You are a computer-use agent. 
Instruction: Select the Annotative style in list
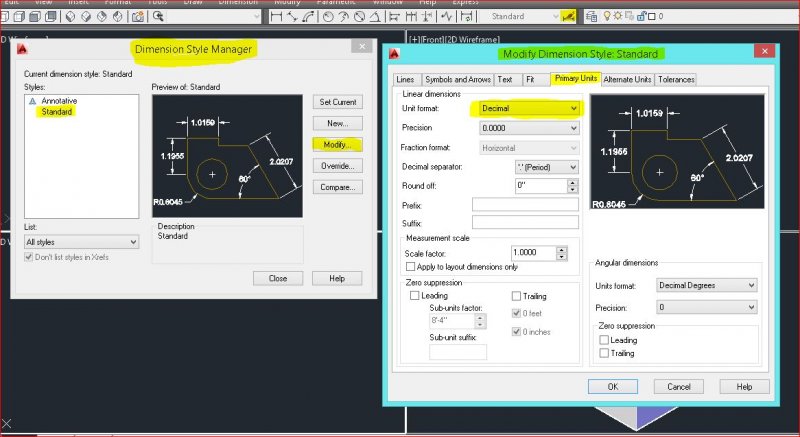(x=59, y=101)
